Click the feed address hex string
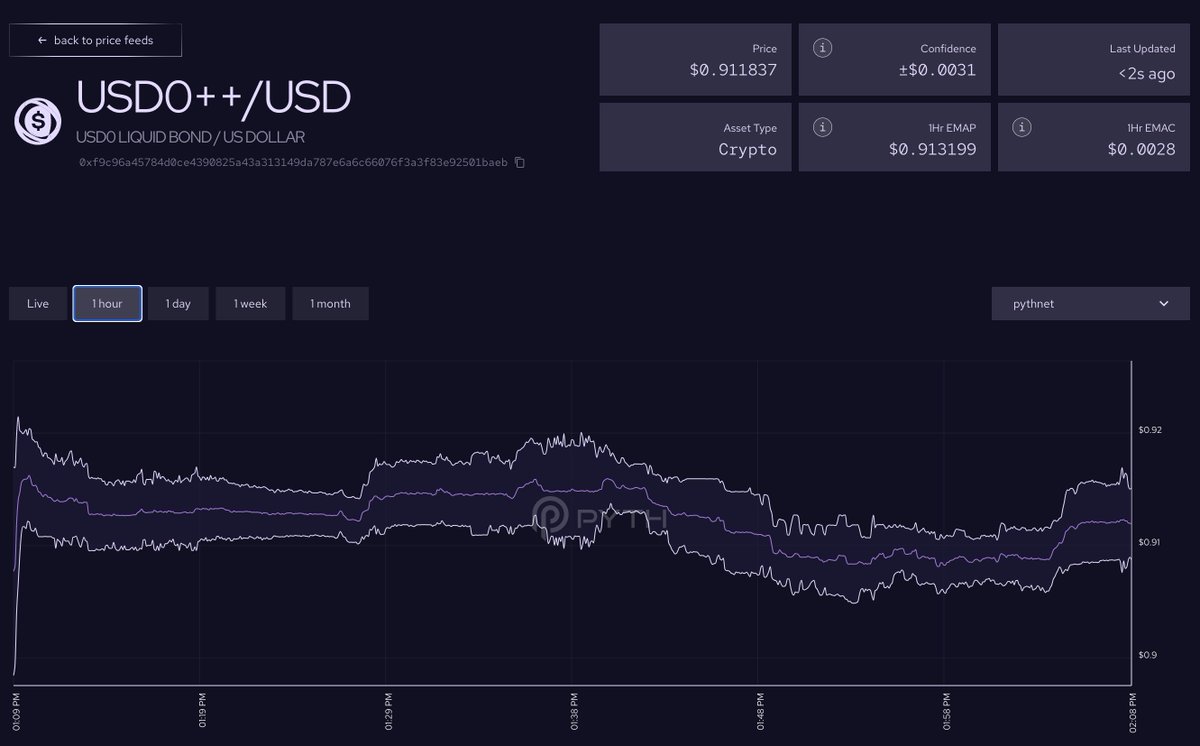Screen dimensions: 1200x746 coord(290,161)
